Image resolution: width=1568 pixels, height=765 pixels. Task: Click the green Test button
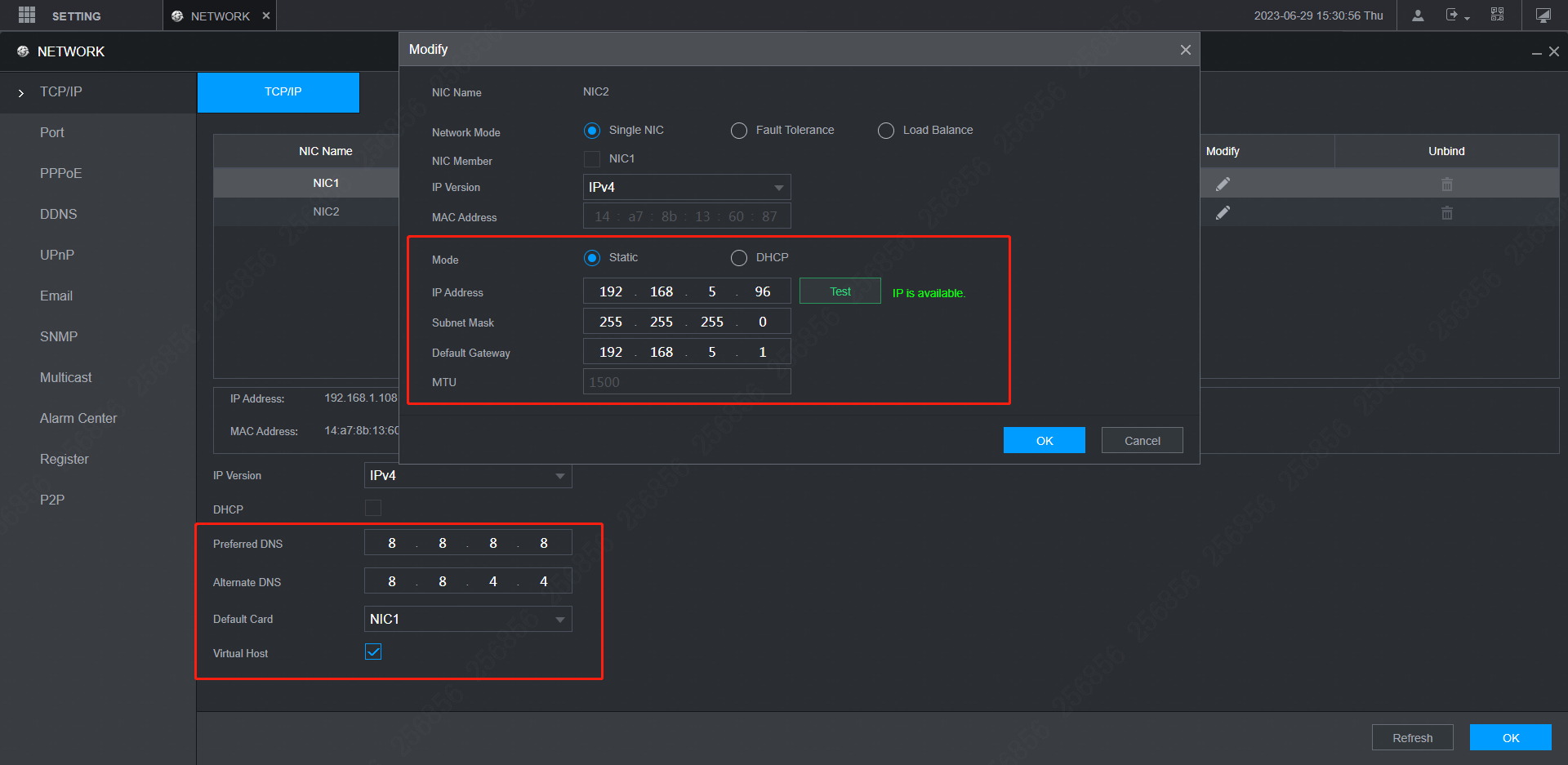(840, 291)
